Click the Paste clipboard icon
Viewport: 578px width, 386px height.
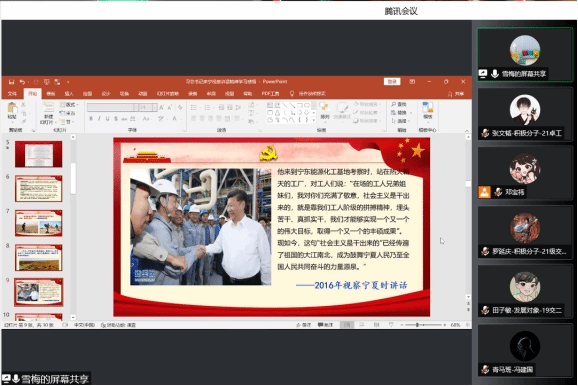tap(12, 108)
